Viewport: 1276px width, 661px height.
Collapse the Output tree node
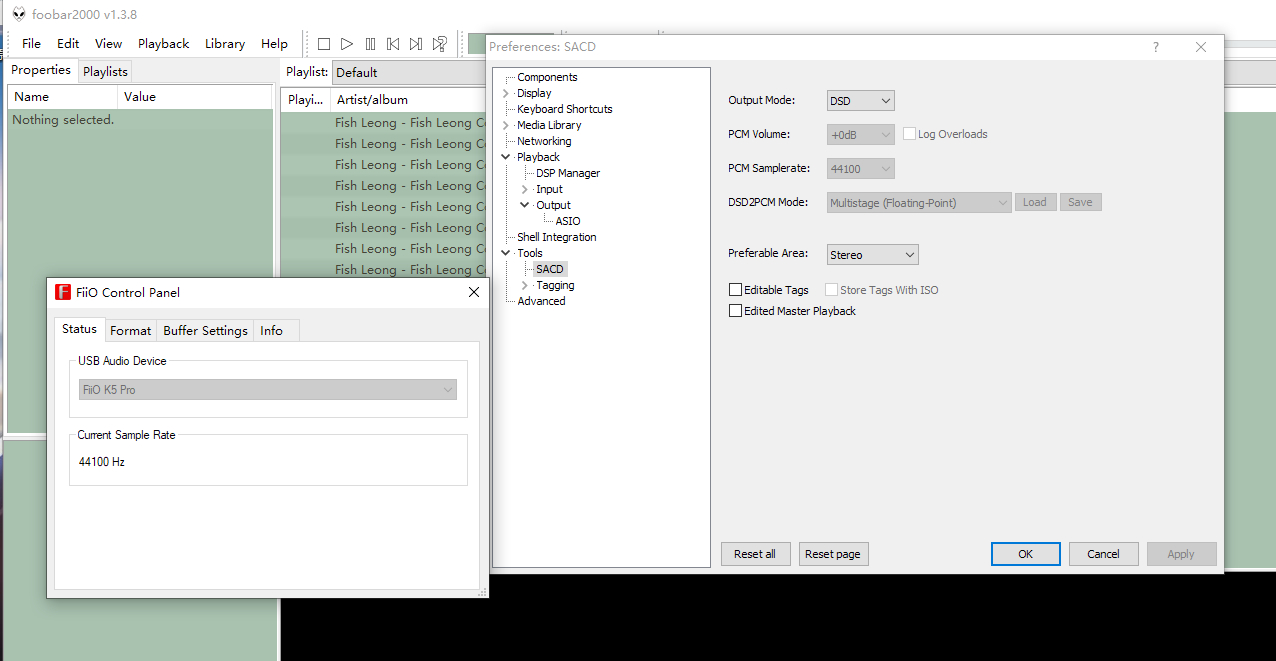tap(525, 205)
